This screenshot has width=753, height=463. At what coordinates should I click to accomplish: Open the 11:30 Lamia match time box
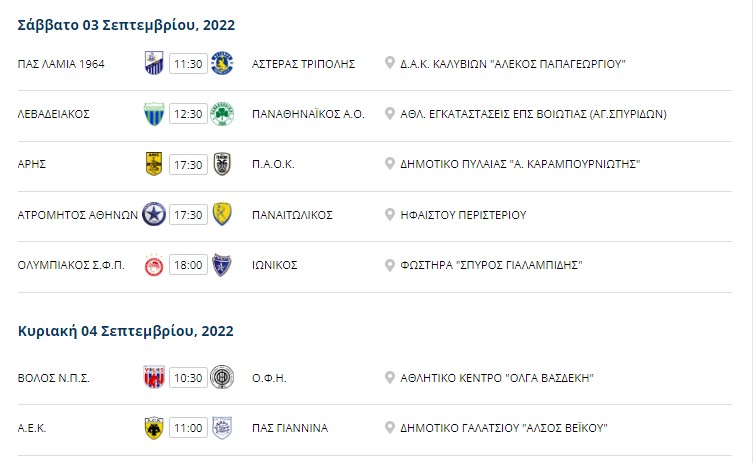(x=188, y=64)
